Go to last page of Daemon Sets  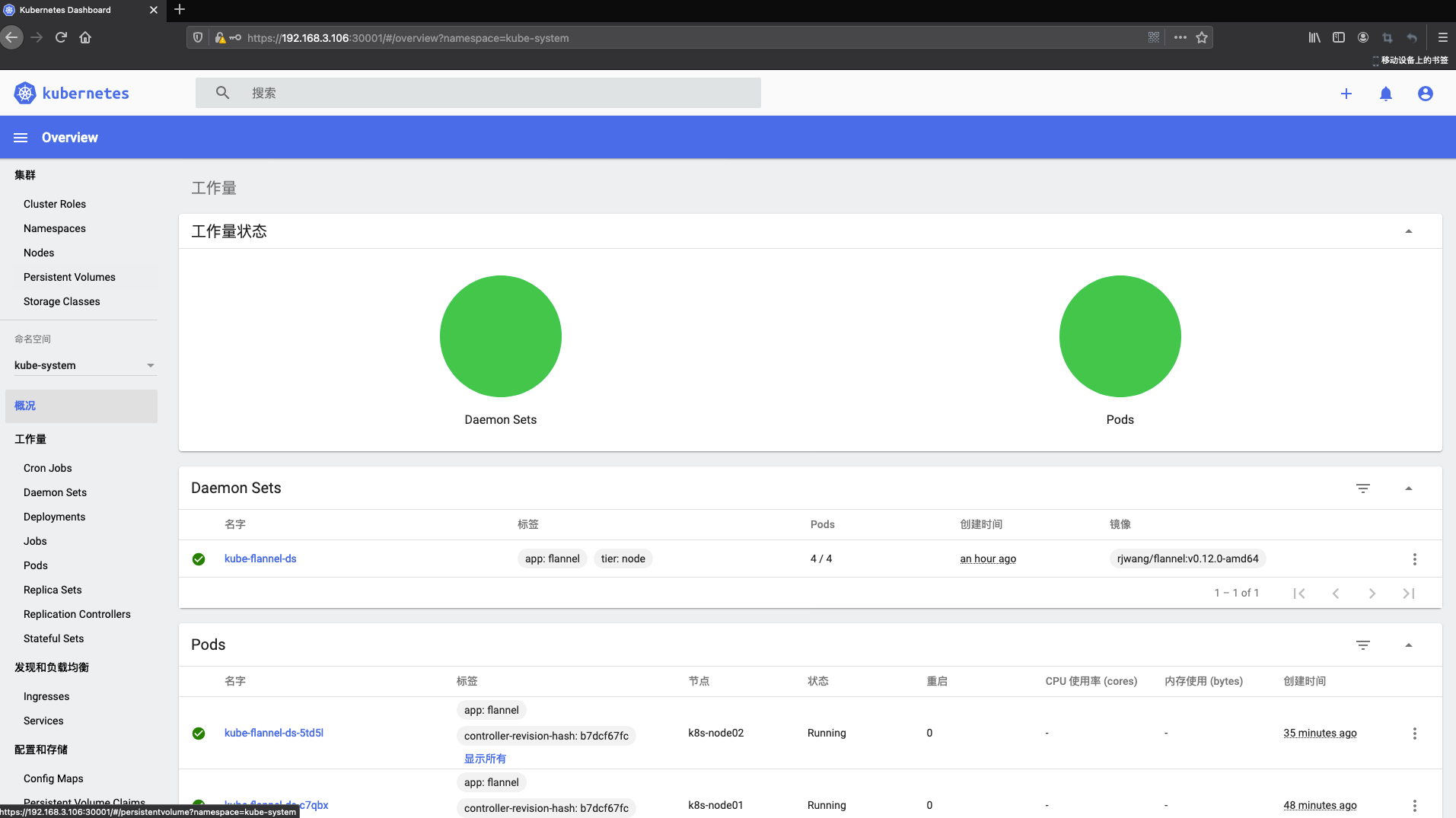click(1409, 594)
